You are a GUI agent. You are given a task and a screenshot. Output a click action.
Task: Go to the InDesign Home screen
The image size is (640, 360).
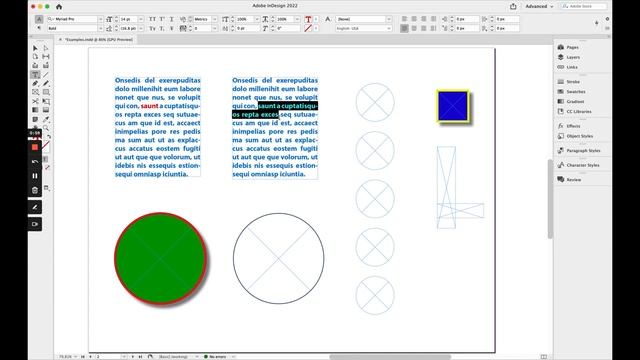[59, 7]
